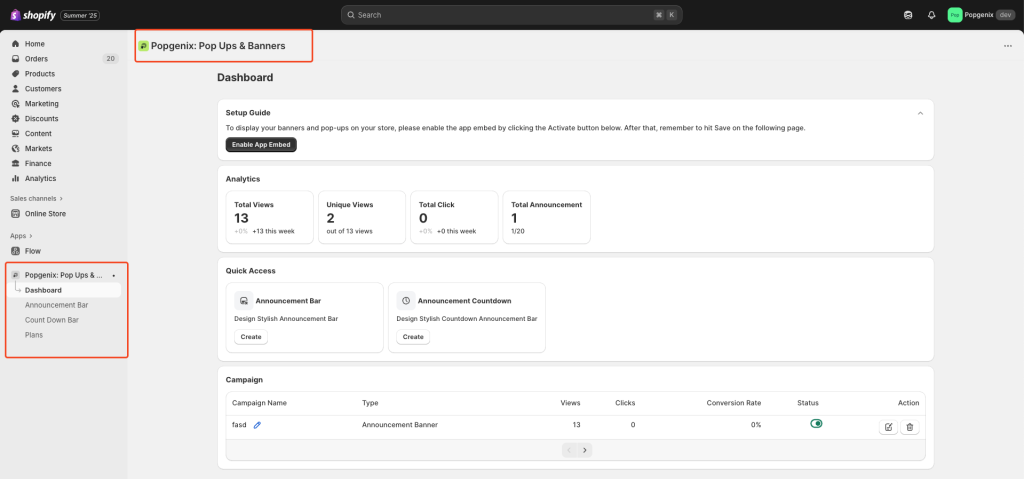The height and width of the screenshot is (479, 1024).
Task: Click Popgenix app icon in sidebar
Action: pos(16,275)
